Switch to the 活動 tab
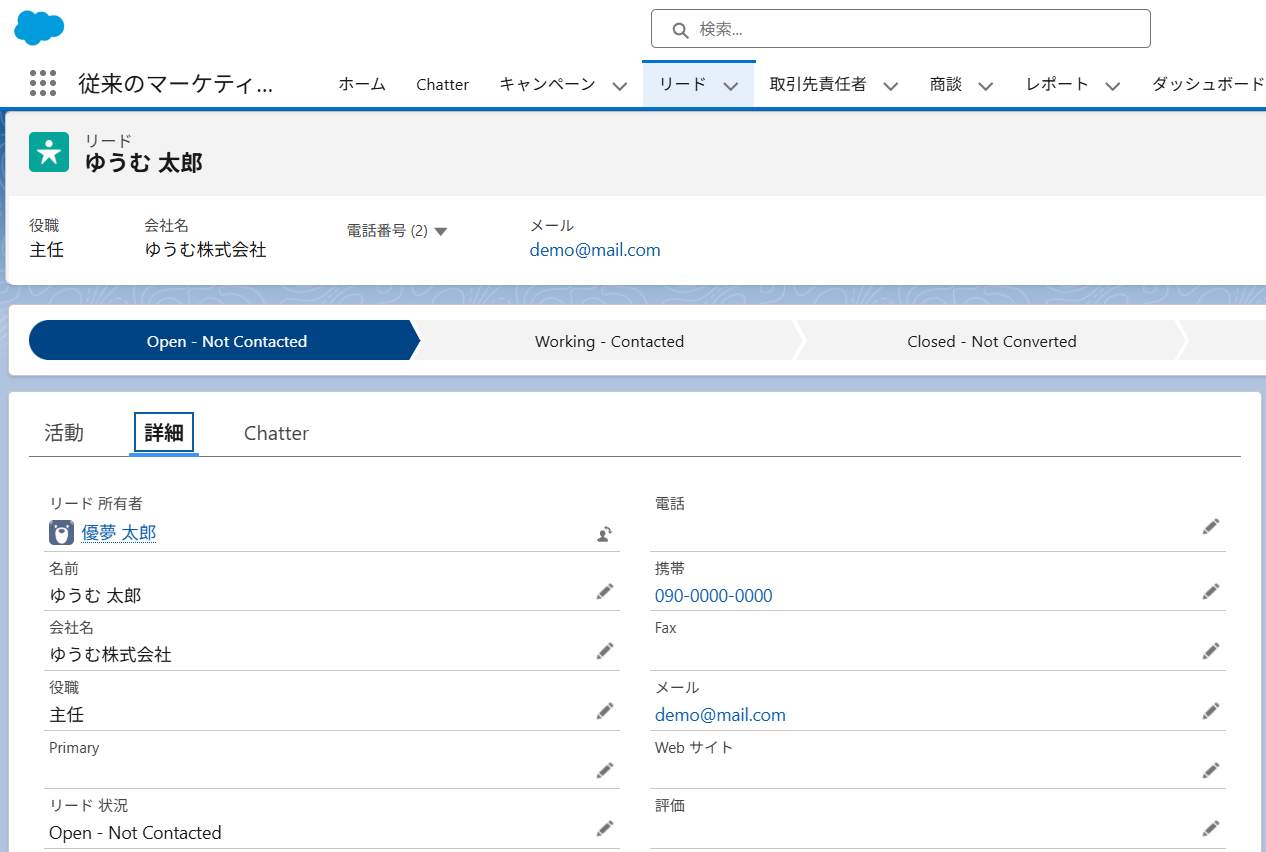This screenshot has width=1266, height=852. coord(64,433)
